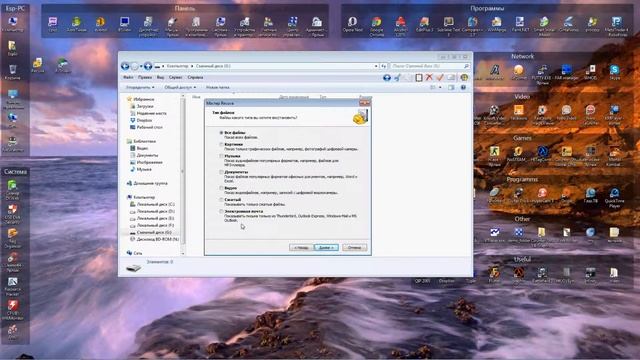The height and width of the screenshot is (360, 640).
Task: Close the Recuva wizard dialog
Action: click(x=364, y=103)
